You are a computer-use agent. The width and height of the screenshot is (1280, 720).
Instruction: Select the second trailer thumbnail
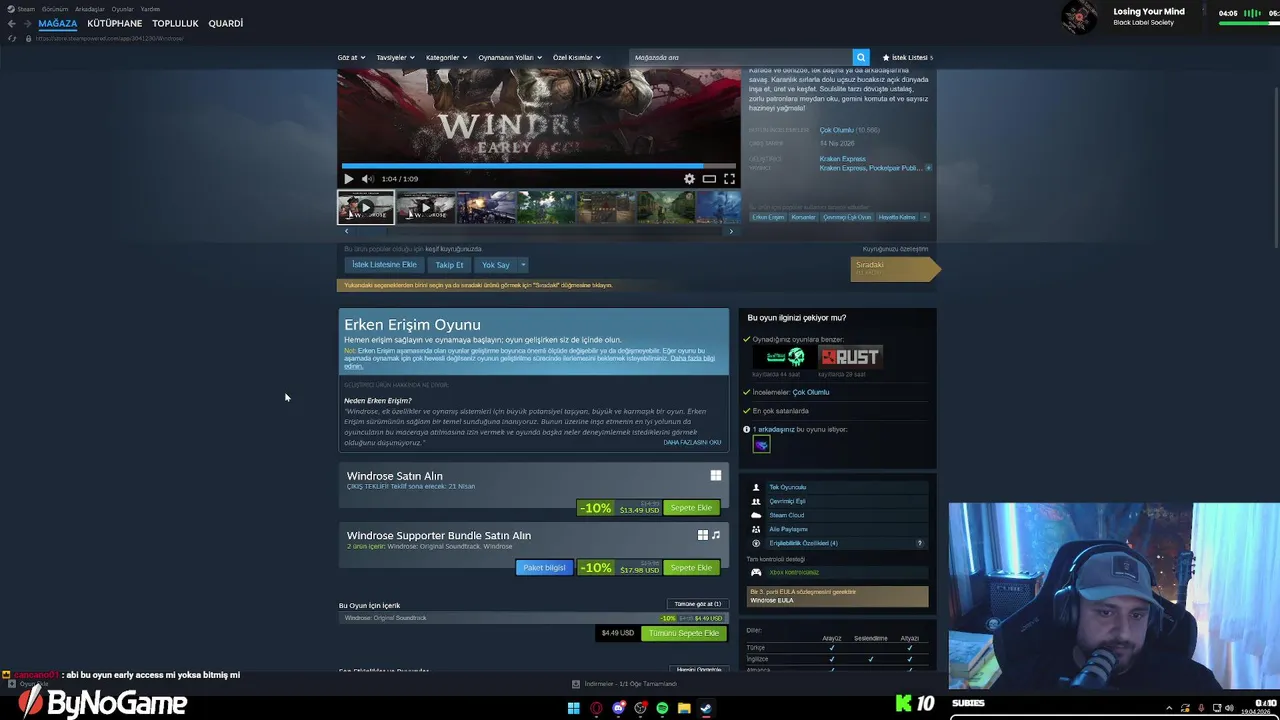(425, 207)
